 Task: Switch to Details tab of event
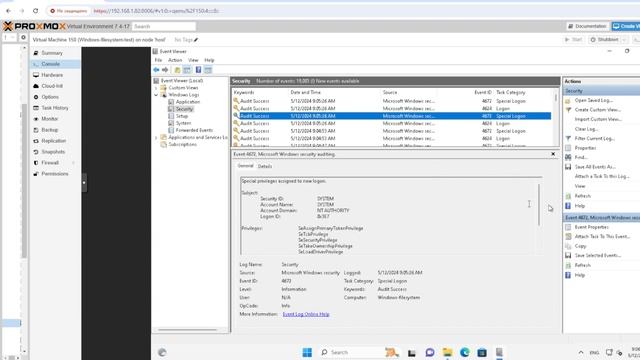[x=265, y=166]
